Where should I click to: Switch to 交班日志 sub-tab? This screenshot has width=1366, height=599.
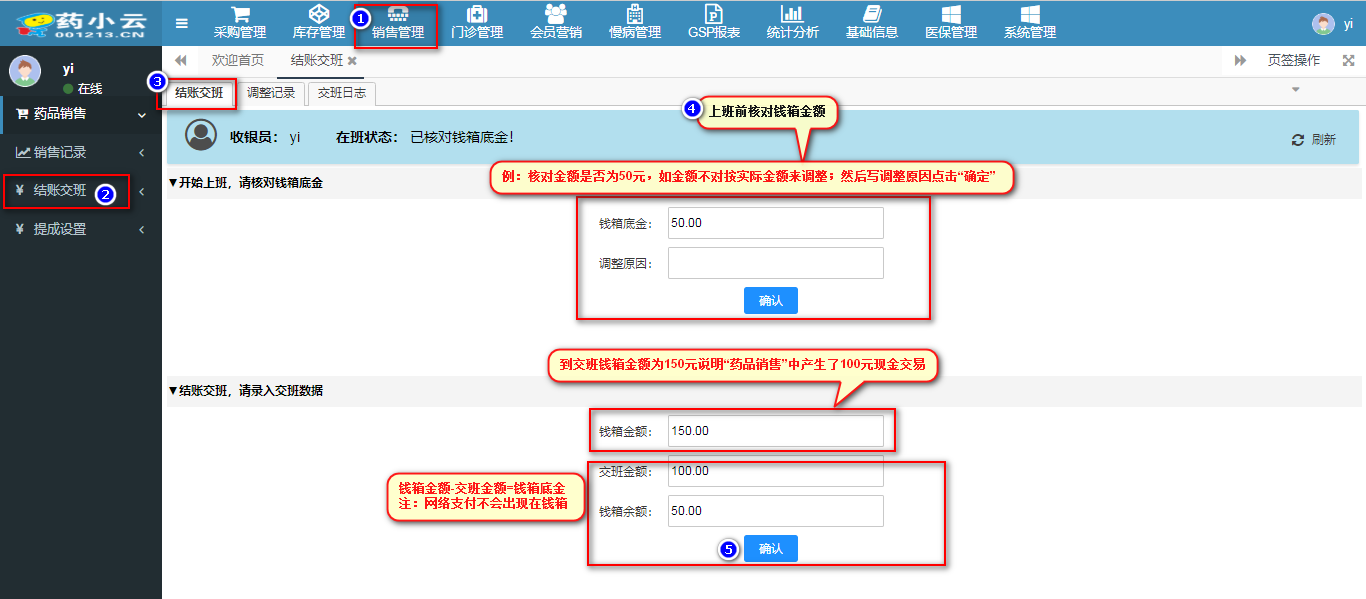pyautogui.click(x=342, y=93)
